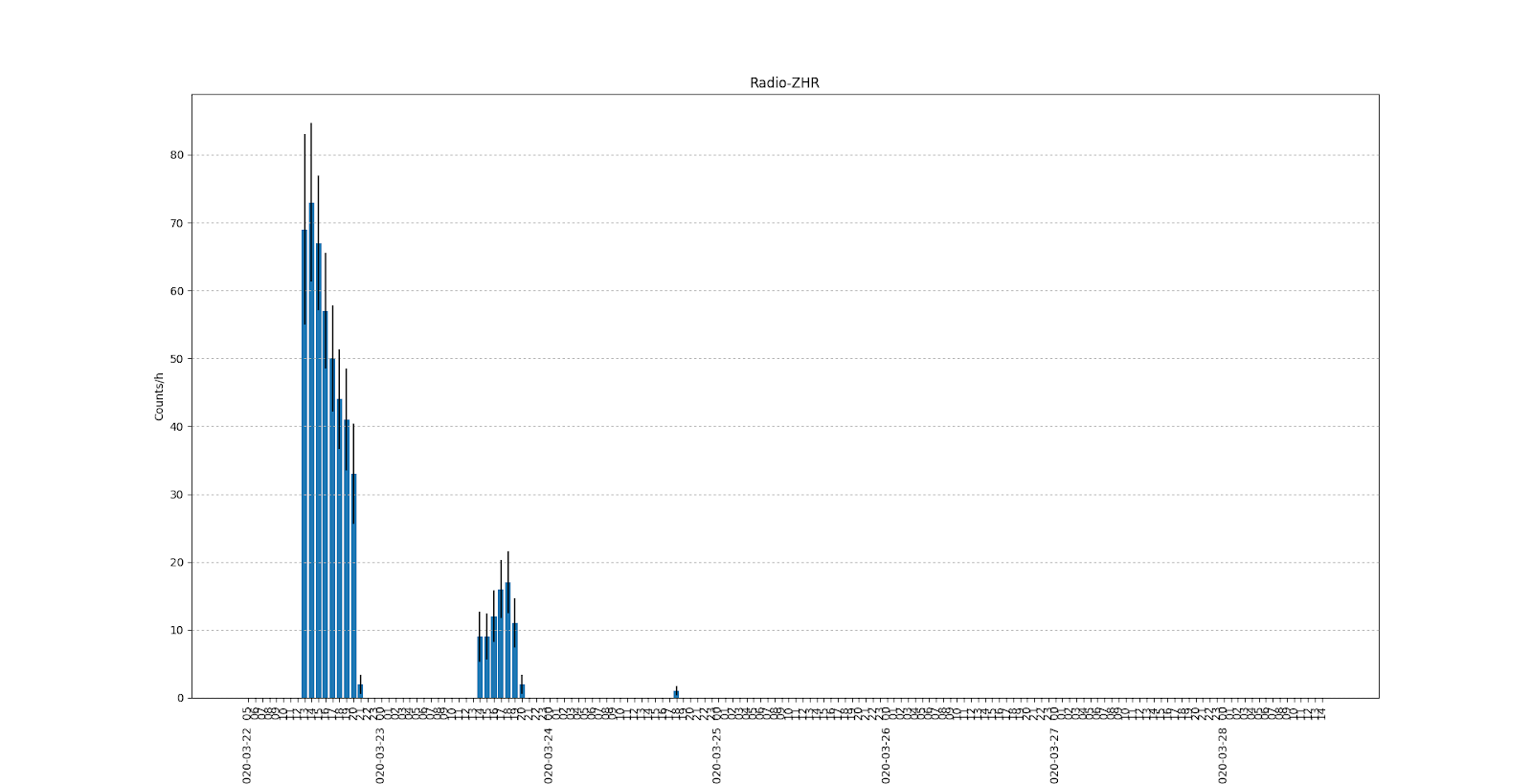Click the chart title "Radio-ZHR"
Image resolution: width=1532 pixels, height=784 pixels.
pyautogui.click(x=784, y=83)
